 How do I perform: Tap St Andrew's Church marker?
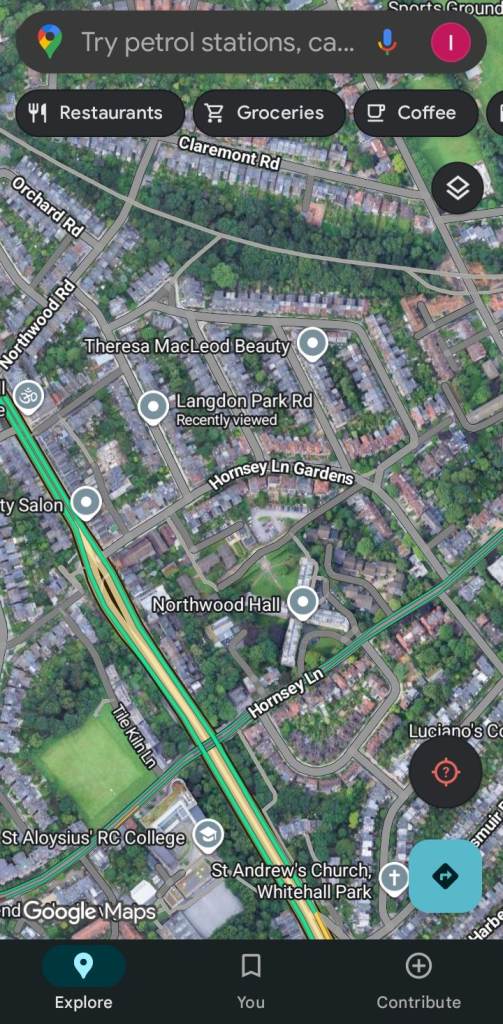pos(393,878)
